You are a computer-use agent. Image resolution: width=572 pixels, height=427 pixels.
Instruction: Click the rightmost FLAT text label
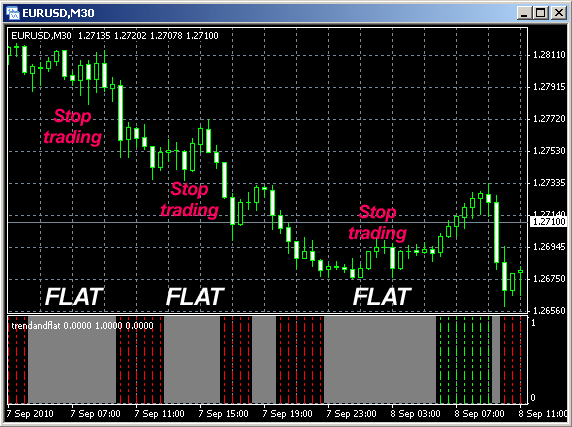382,296
